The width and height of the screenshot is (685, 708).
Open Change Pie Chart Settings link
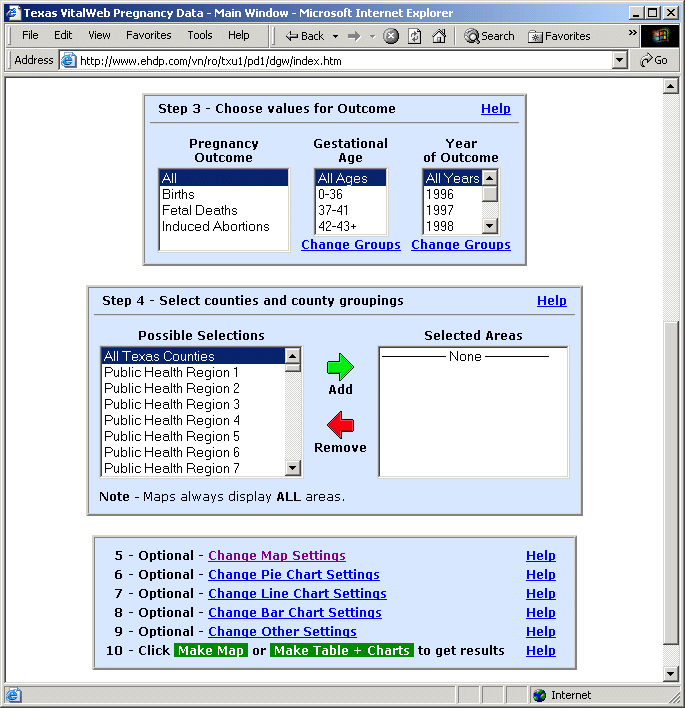(294, 574)
